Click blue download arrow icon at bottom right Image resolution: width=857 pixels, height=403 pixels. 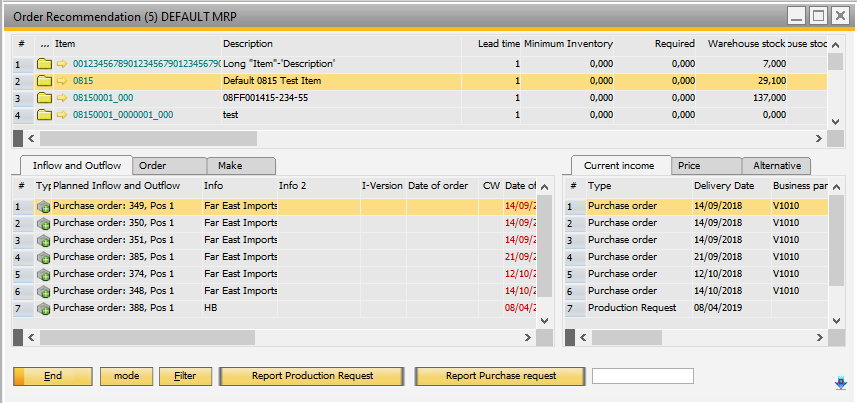(x=840, y=381)
